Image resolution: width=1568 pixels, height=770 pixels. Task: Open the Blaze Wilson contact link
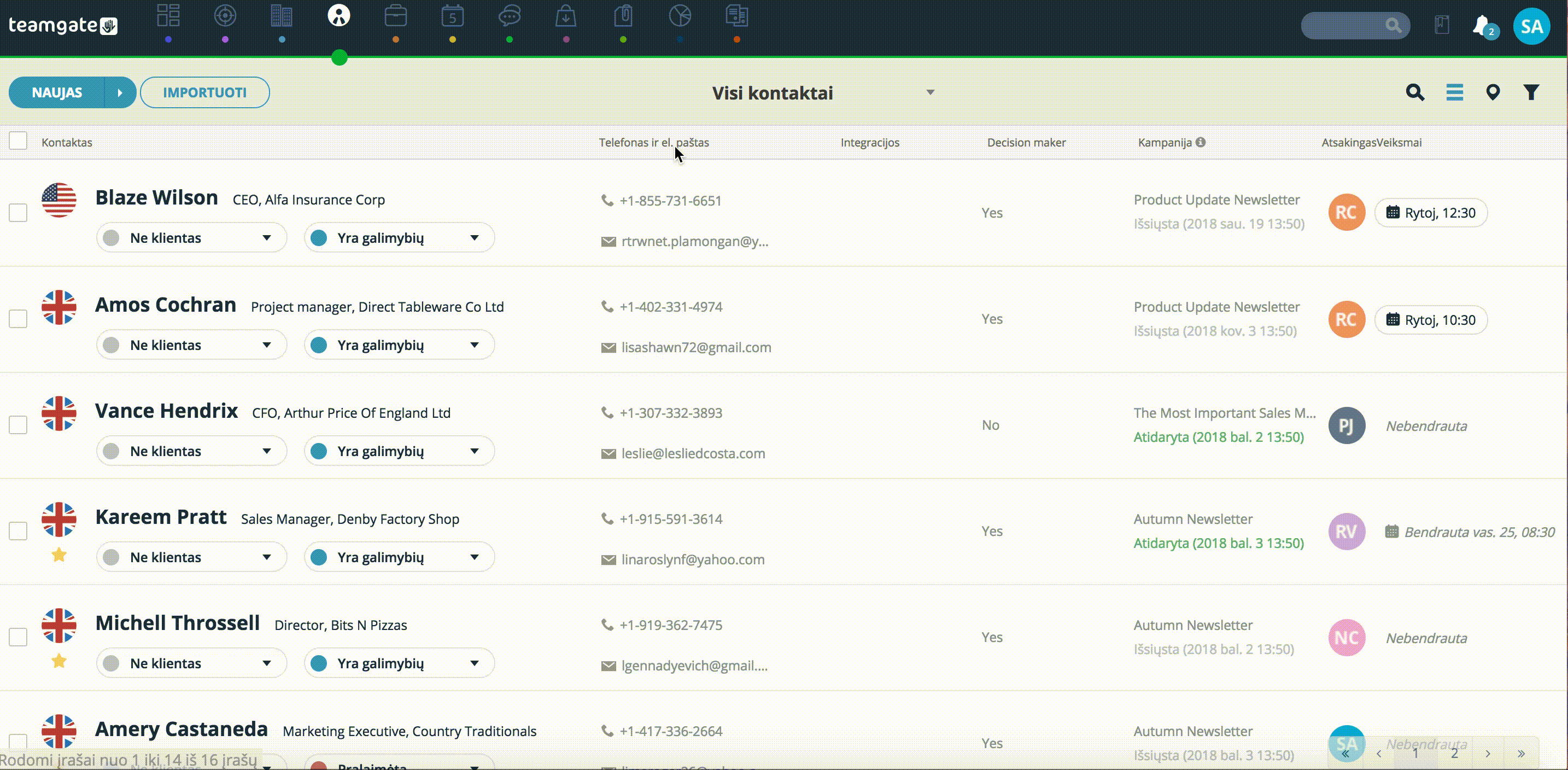tap(156, 197)
